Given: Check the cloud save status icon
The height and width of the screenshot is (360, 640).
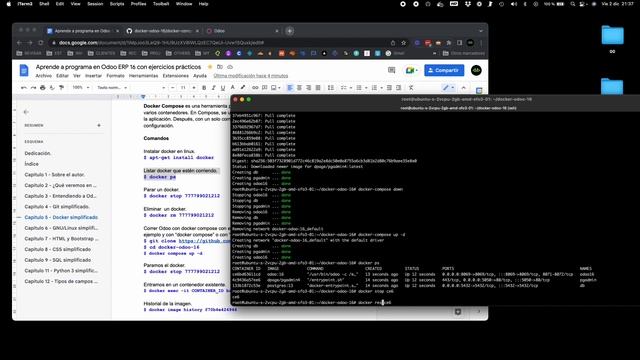Looking at the screenshot, I should coord(230,67).
